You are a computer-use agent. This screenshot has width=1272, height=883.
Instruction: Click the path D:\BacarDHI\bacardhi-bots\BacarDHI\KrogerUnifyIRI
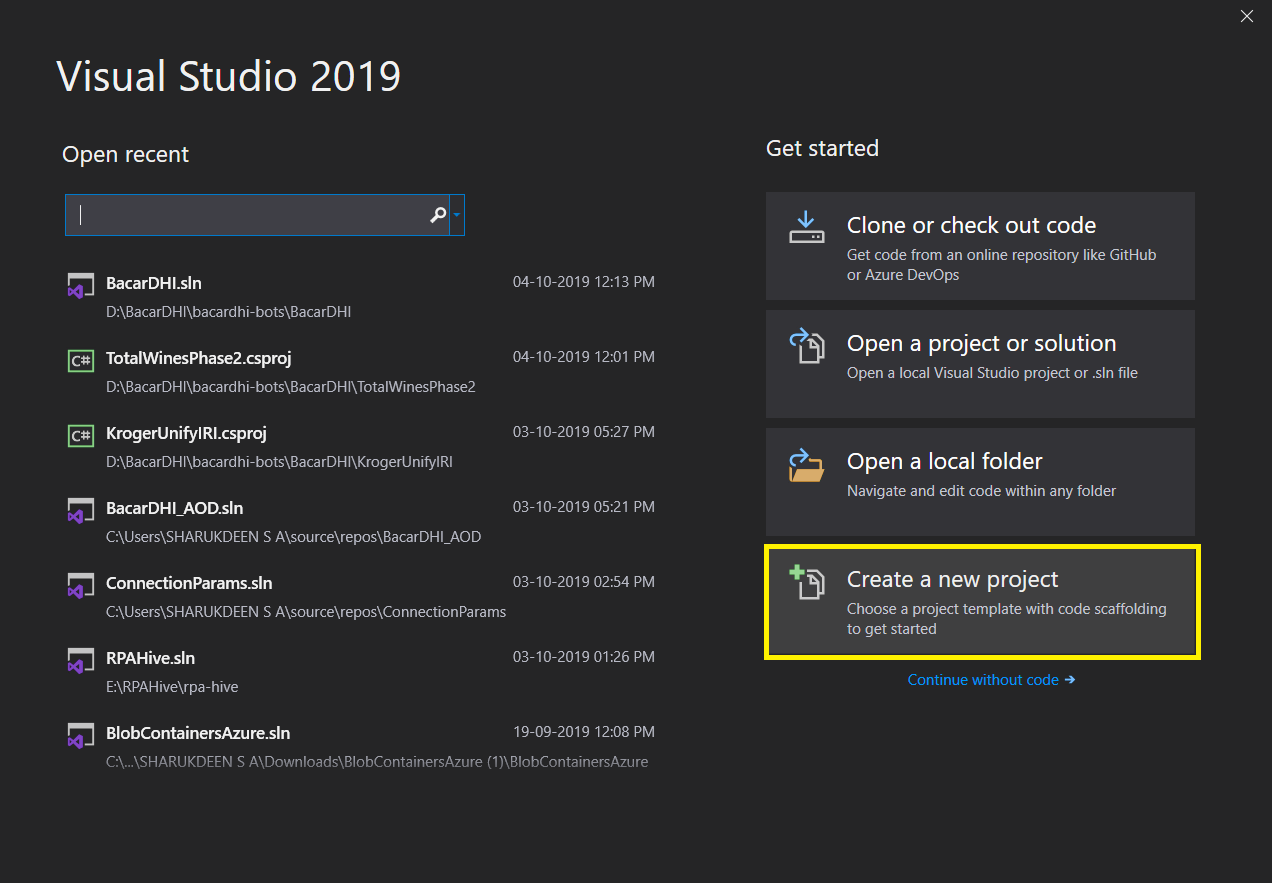[x=280, y=462]
